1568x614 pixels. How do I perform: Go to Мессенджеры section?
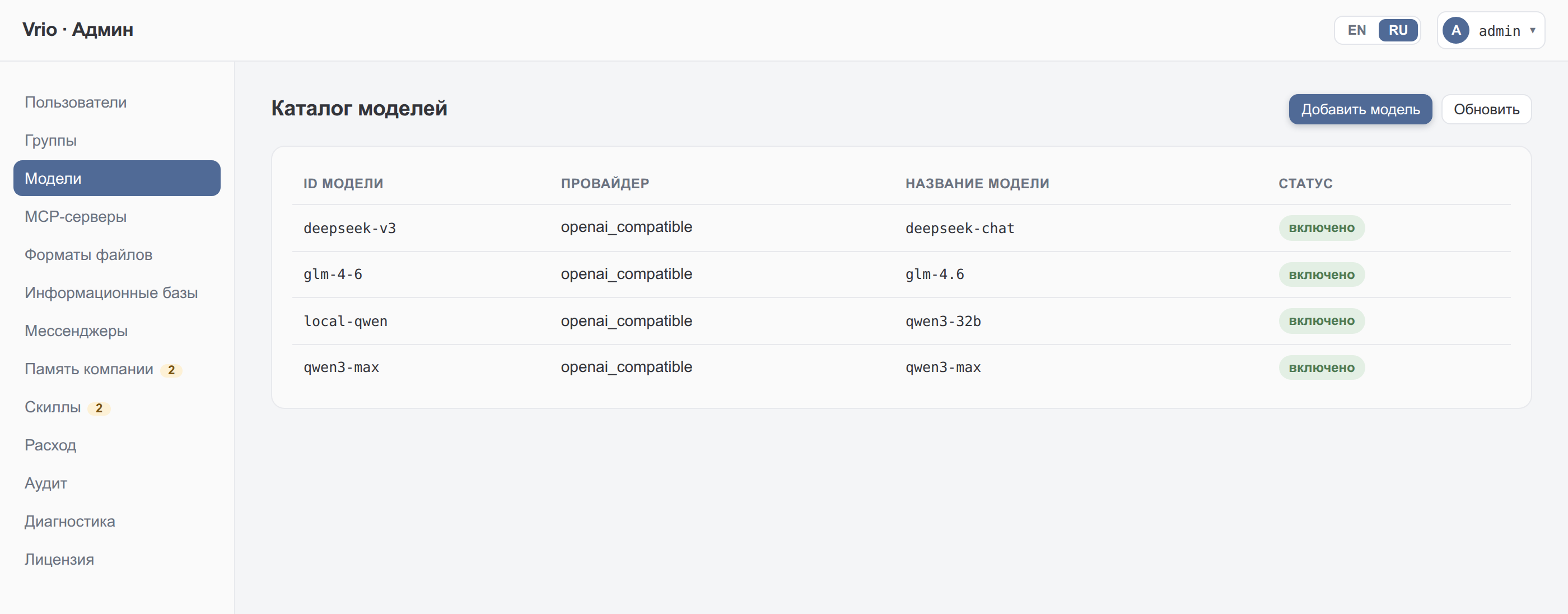[117, 331]
